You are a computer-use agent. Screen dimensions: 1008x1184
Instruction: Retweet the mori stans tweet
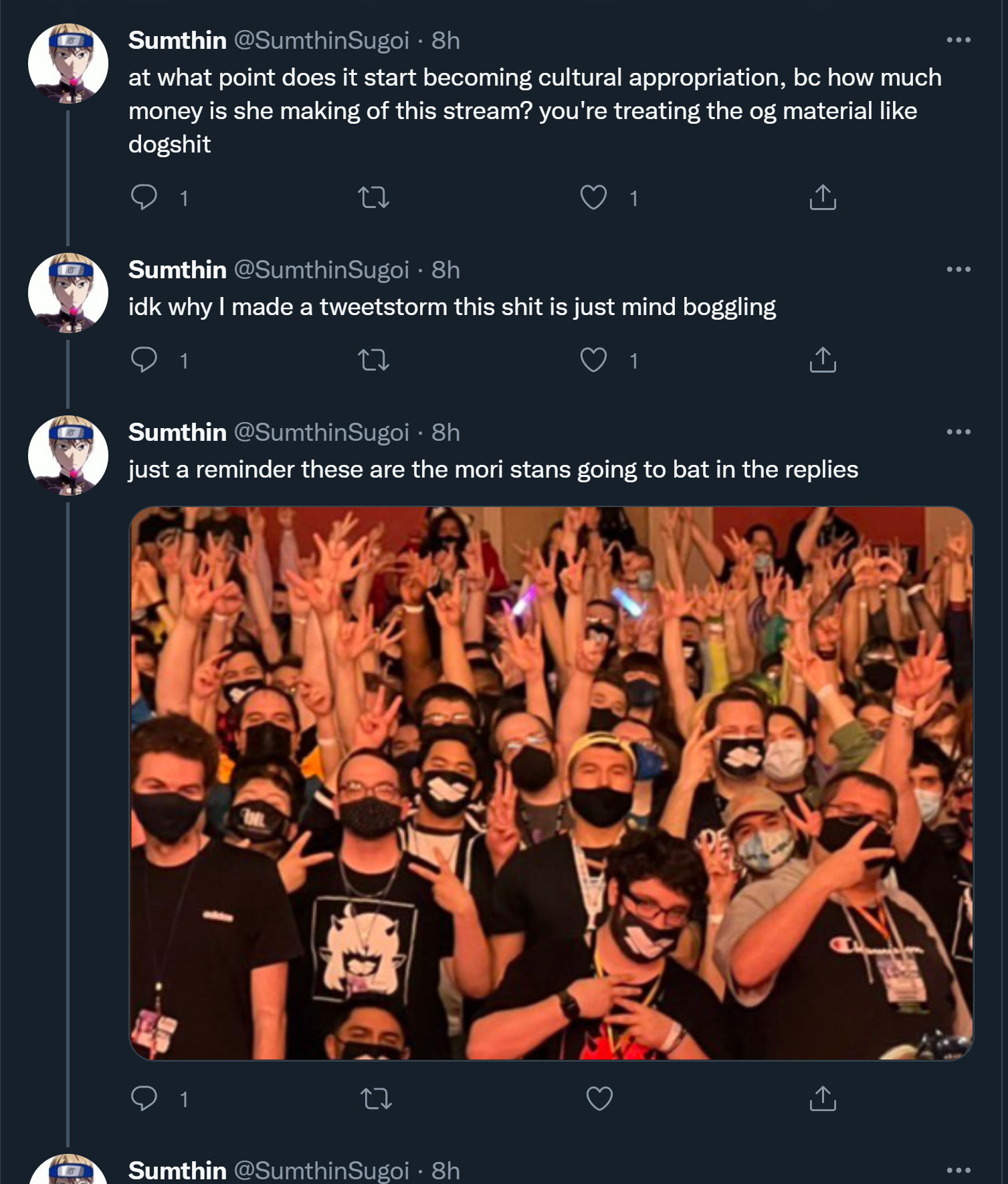pos(376,1098)
